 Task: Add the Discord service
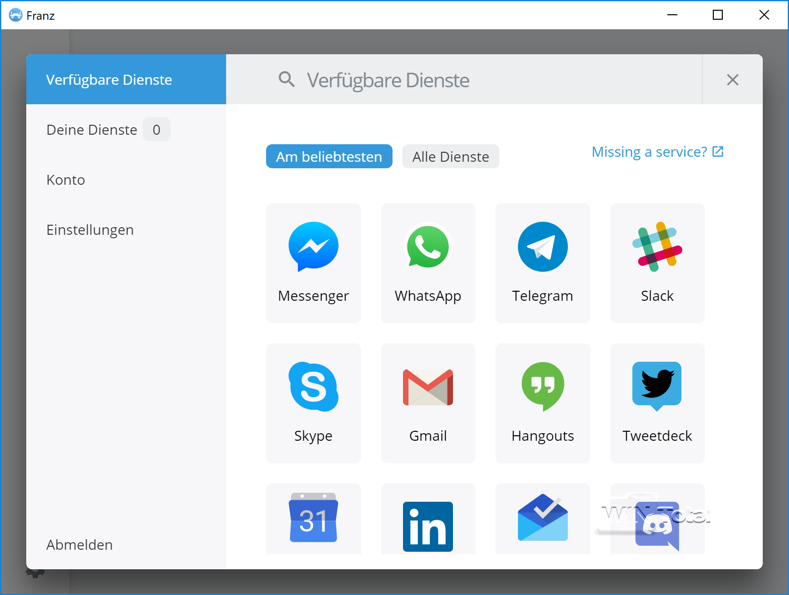657,519
